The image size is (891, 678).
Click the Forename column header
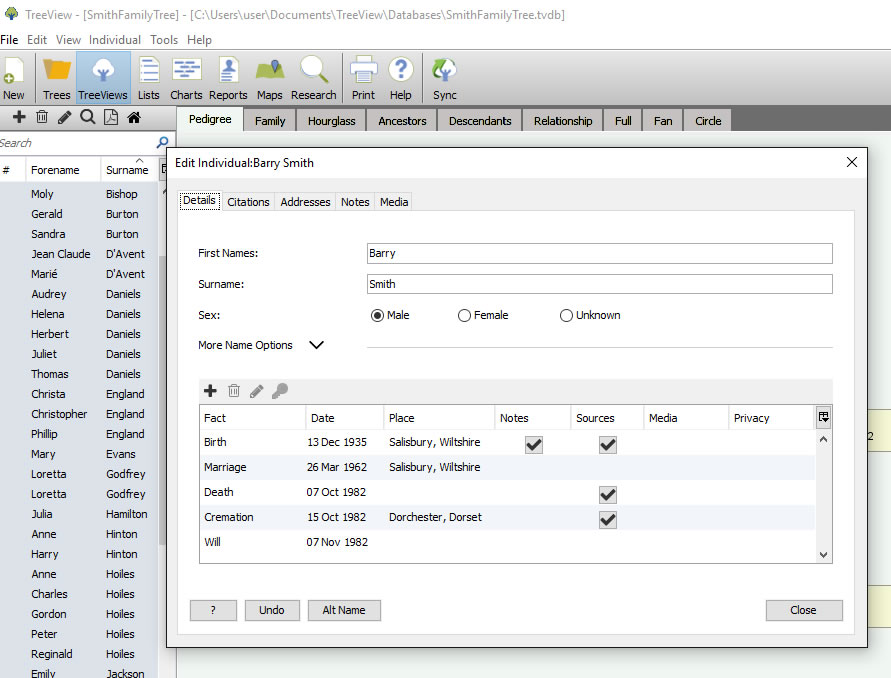[63, 170]
